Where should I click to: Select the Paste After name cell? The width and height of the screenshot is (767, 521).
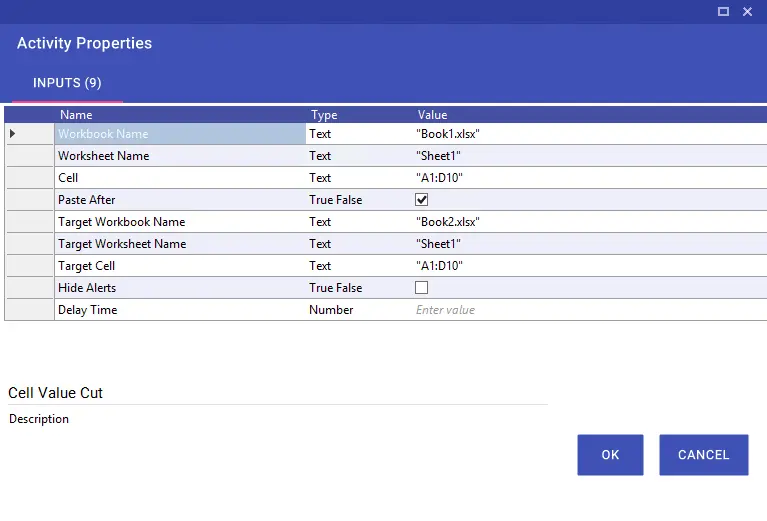(x=180, y=200)
